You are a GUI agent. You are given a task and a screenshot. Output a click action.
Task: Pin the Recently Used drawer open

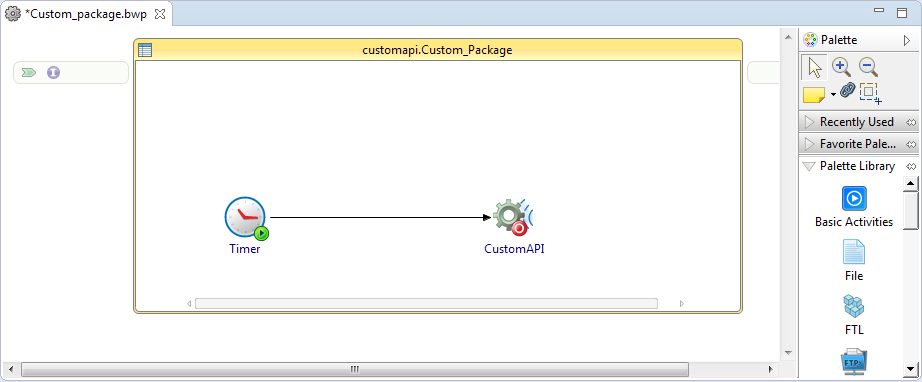click(911, 122)
